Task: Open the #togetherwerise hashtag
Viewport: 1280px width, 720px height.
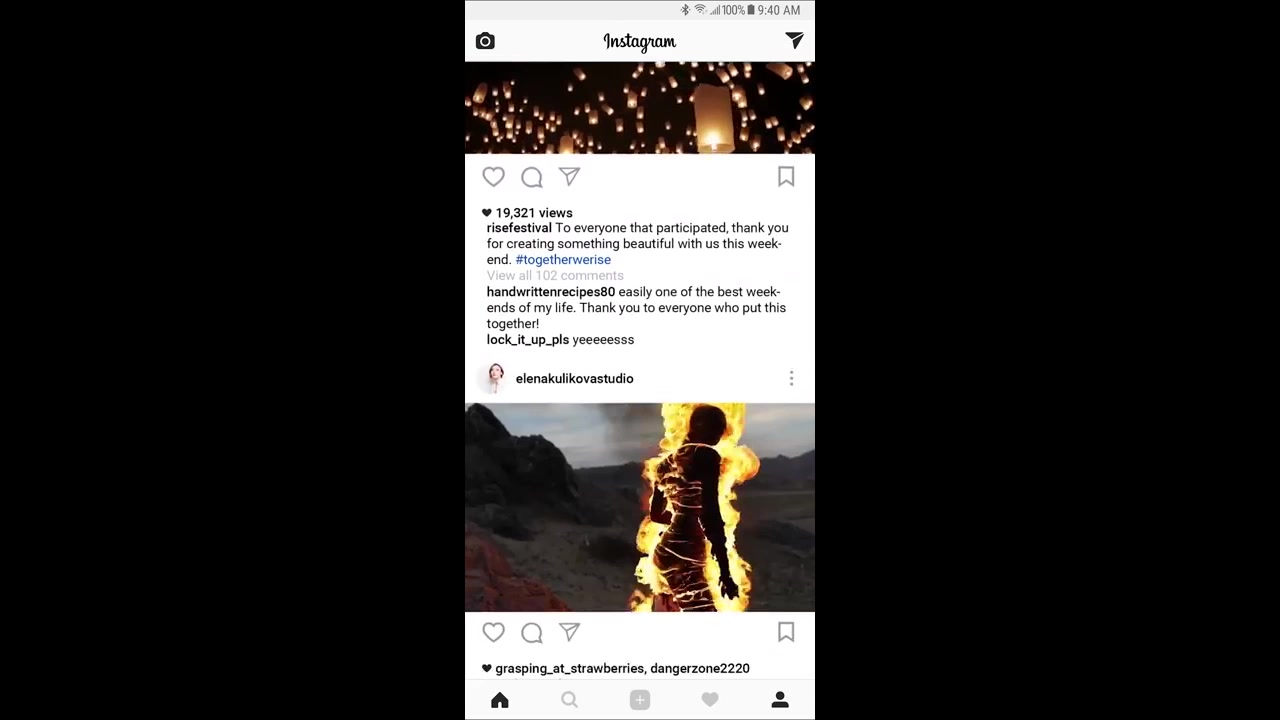Action: click(563, 260)
